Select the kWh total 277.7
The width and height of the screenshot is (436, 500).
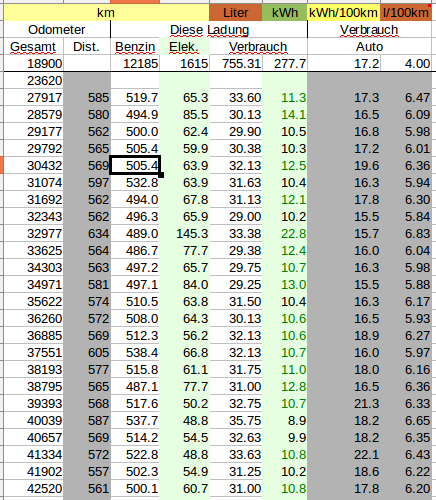(285, 63)
